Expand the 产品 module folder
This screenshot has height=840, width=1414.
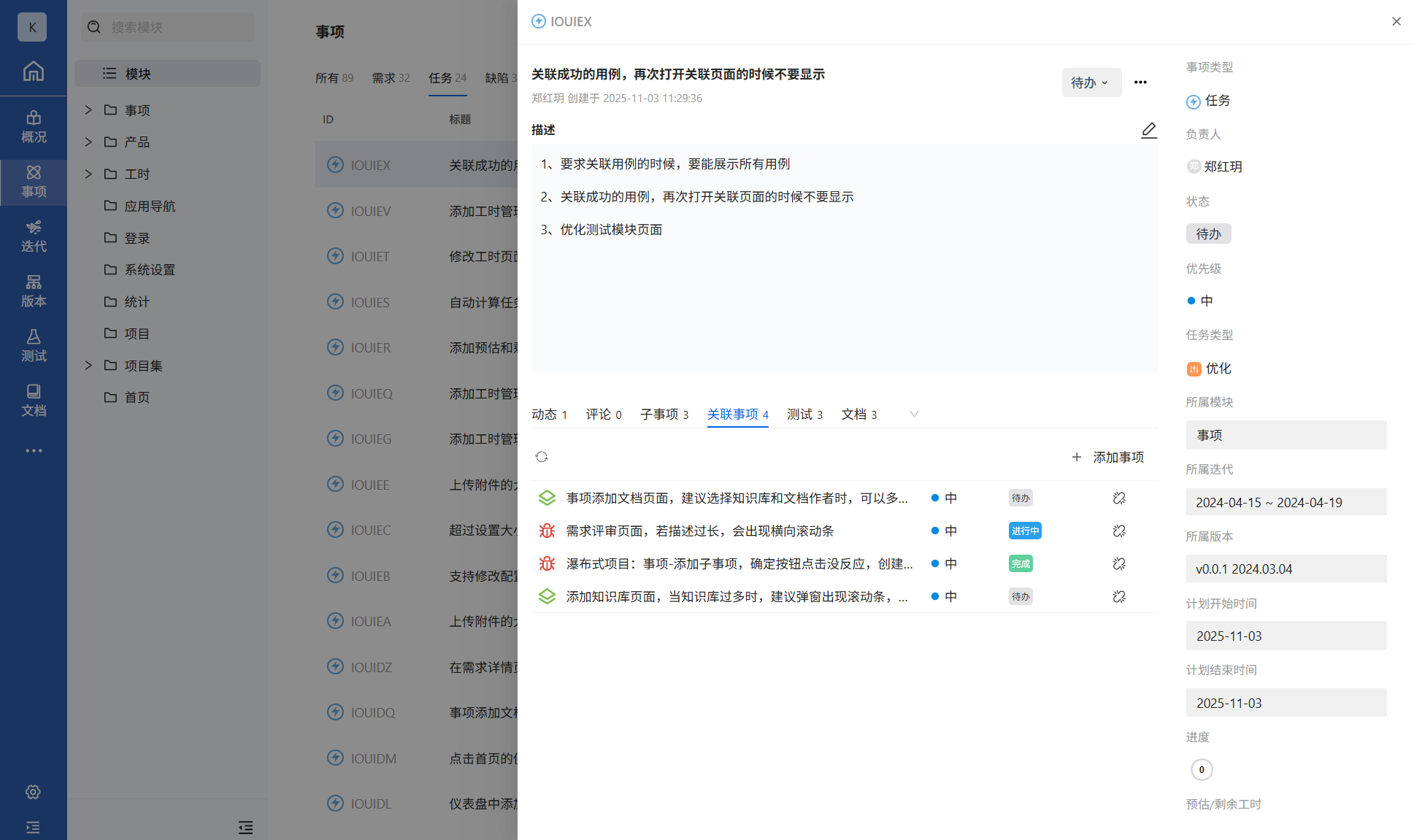[88, 142]
